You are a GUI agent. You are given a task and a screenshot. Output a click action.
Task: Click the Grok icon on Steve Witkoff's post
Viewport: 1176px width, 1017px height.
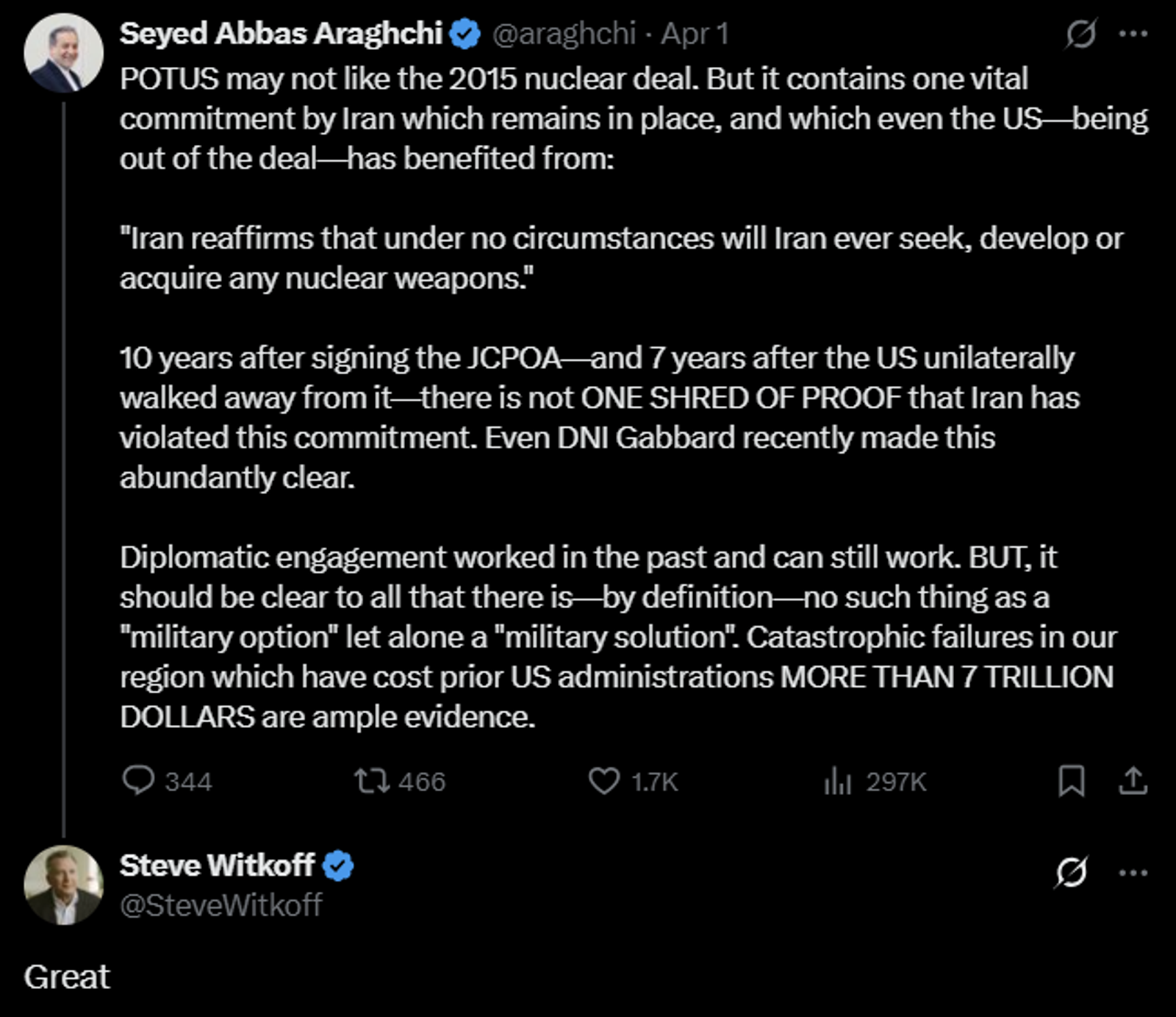pos(1071,873)
